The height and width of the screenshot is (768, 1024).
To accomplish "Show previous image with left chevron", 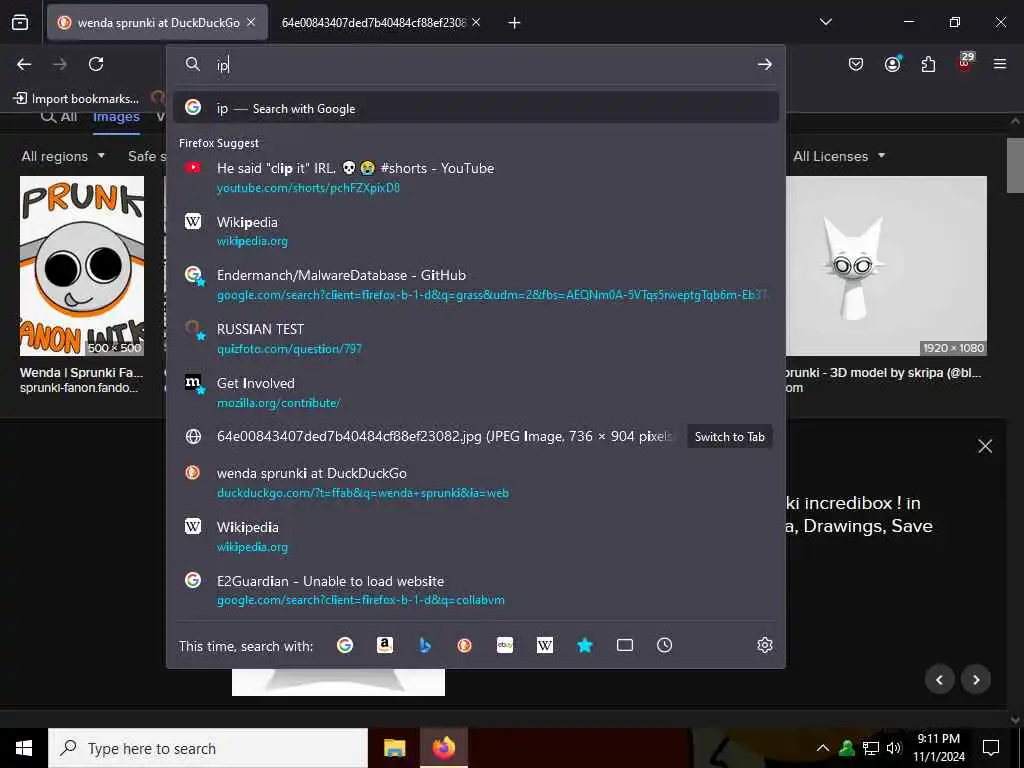I will click(940, 680).
